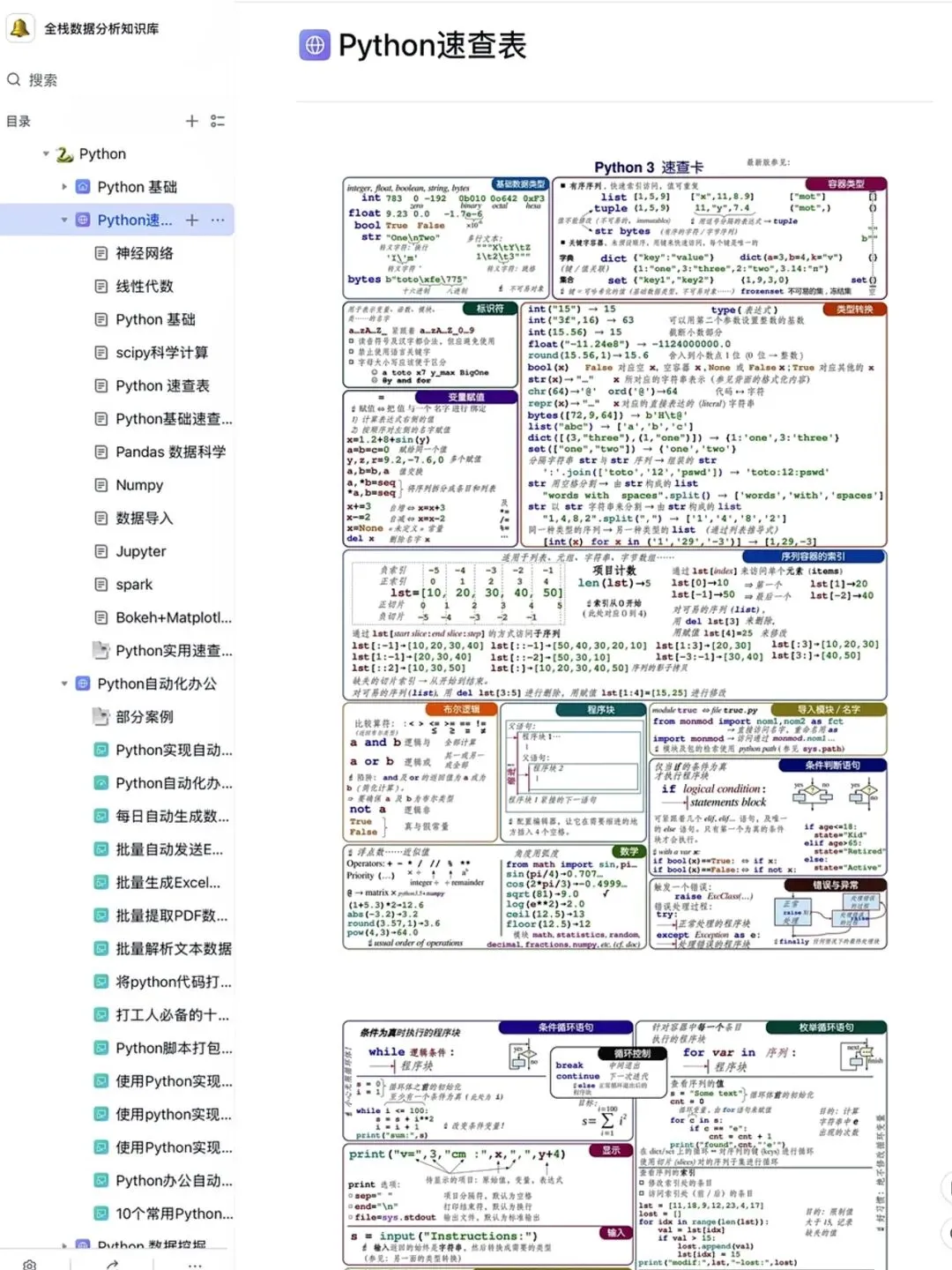Screen dimensions: 952x1270
Task: Click the document icon beside 神经网络
Action: [x=101, y=253]
